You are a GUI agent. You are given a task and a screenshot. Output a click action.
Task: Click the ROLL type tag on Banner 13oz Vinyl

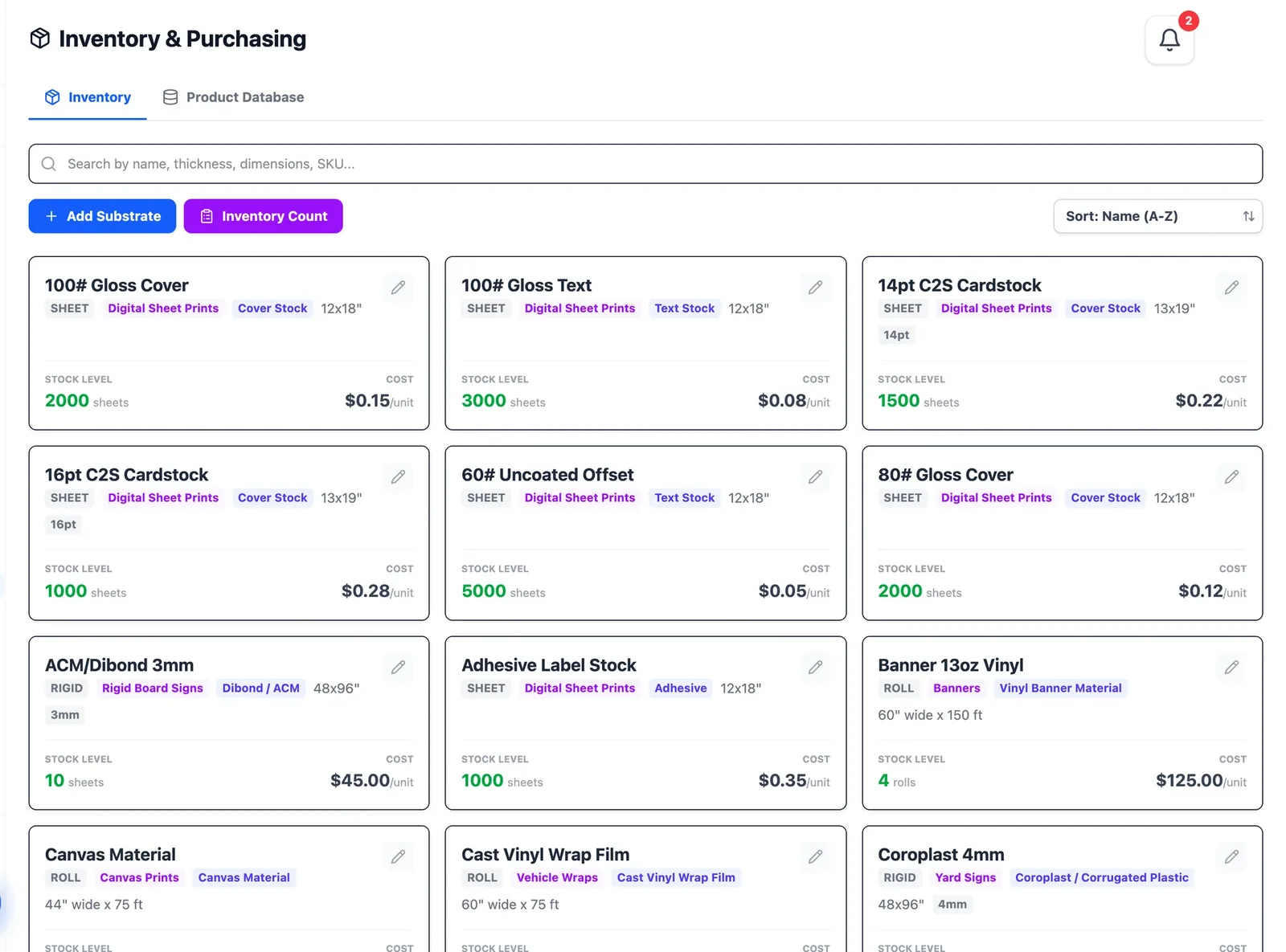[x=899, y=688]
